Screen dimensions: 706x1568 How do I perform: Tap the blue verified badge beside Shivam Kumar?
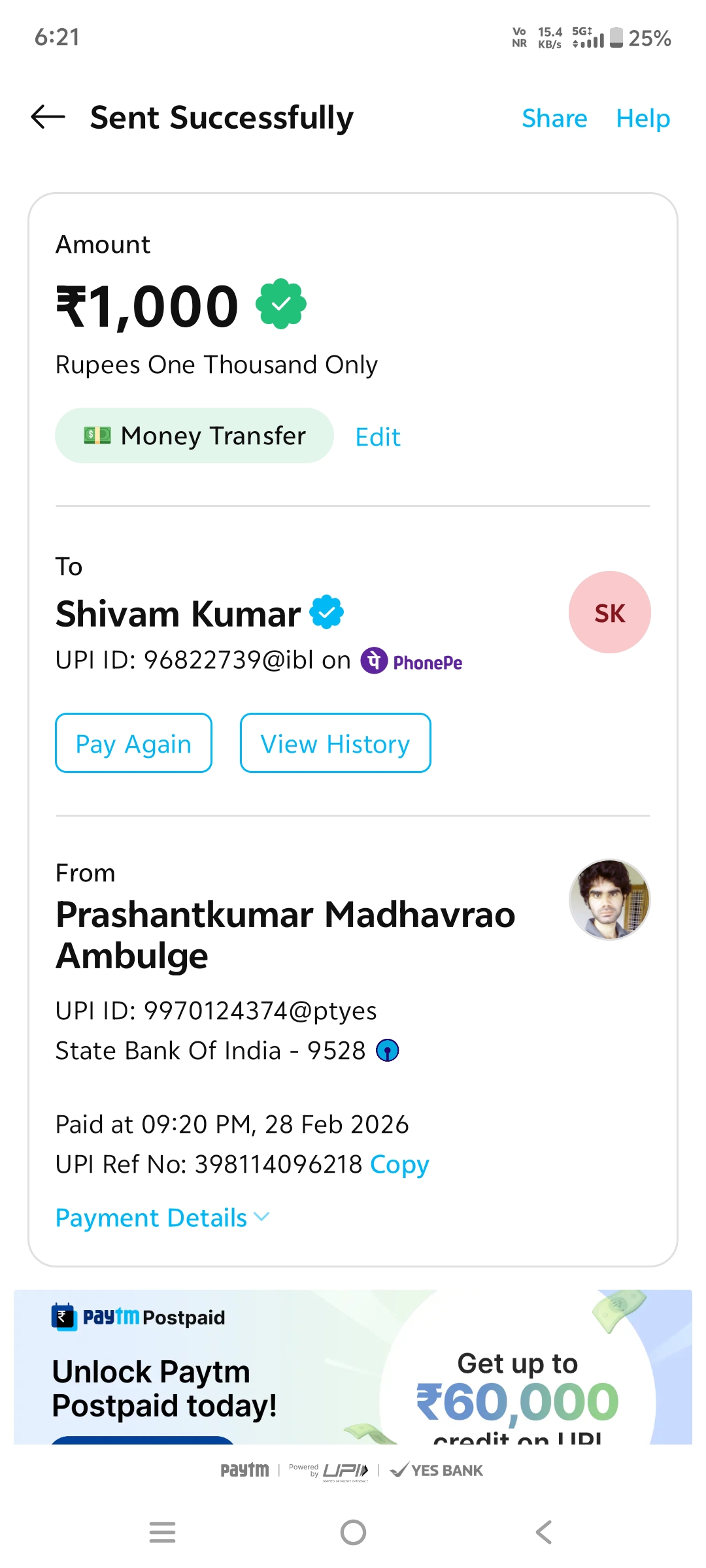327,613
